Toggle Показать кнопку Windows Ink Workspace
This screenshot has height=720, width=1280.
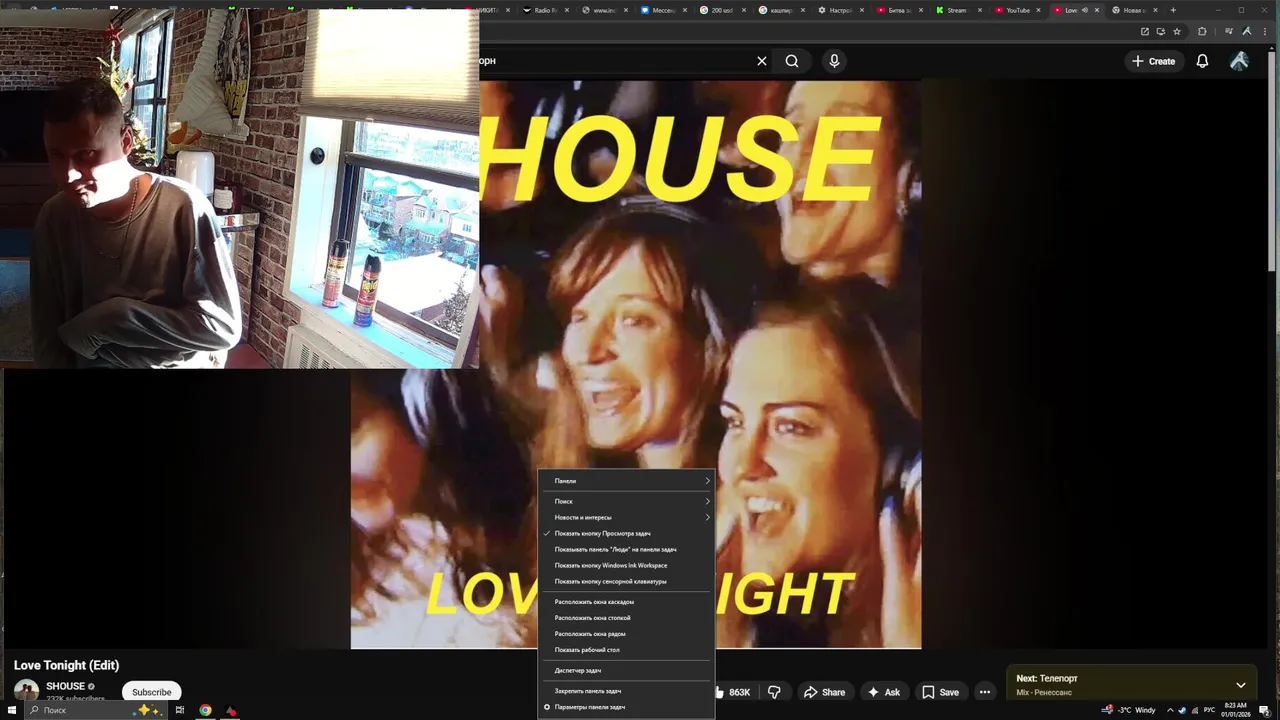pyautogui.click(x=627, y=565)
